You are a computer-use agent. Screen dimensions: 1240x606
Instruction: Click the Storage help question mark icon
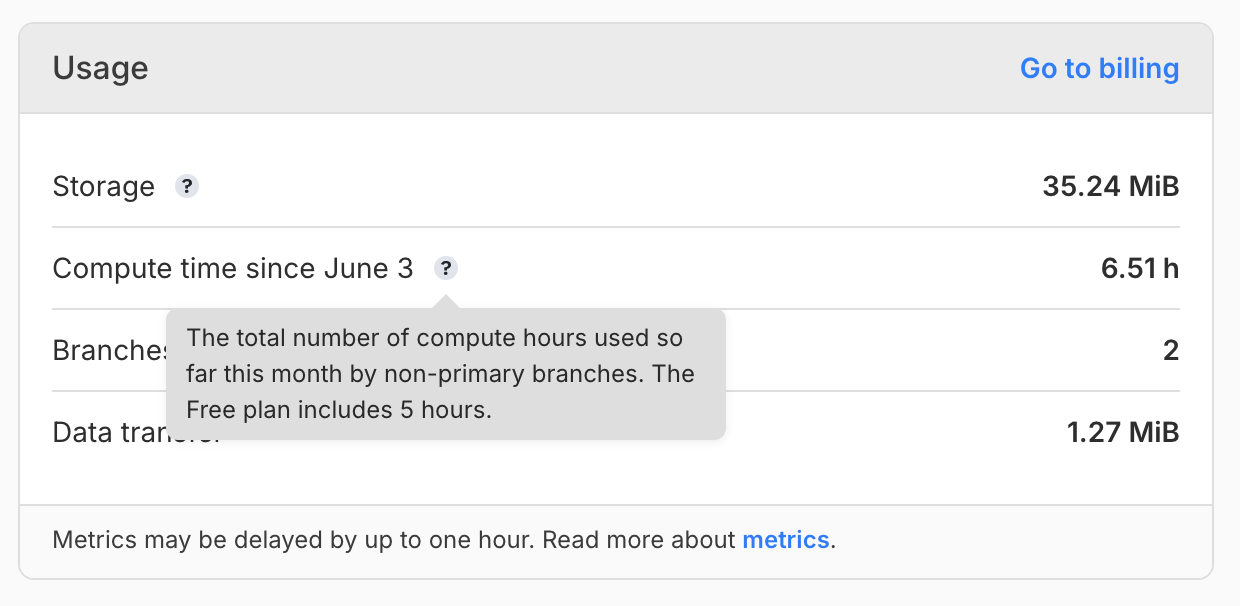pyautogui.click(x=187, y=187)
